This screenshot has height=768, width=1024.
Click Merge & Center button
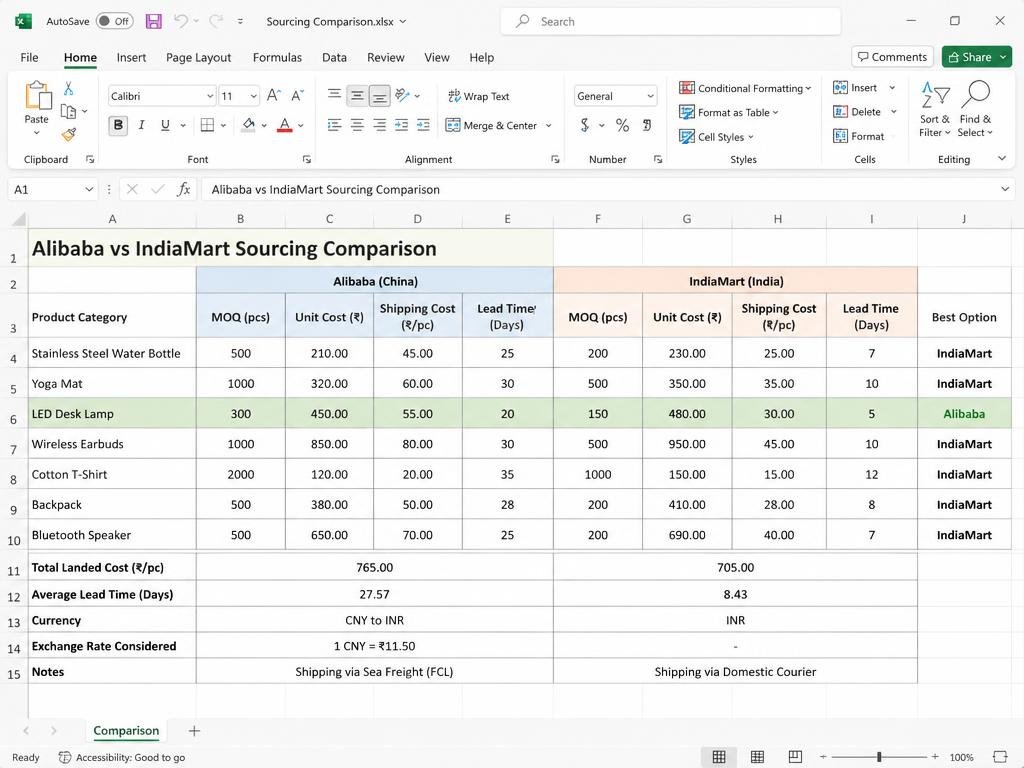[x=492, y=125]
